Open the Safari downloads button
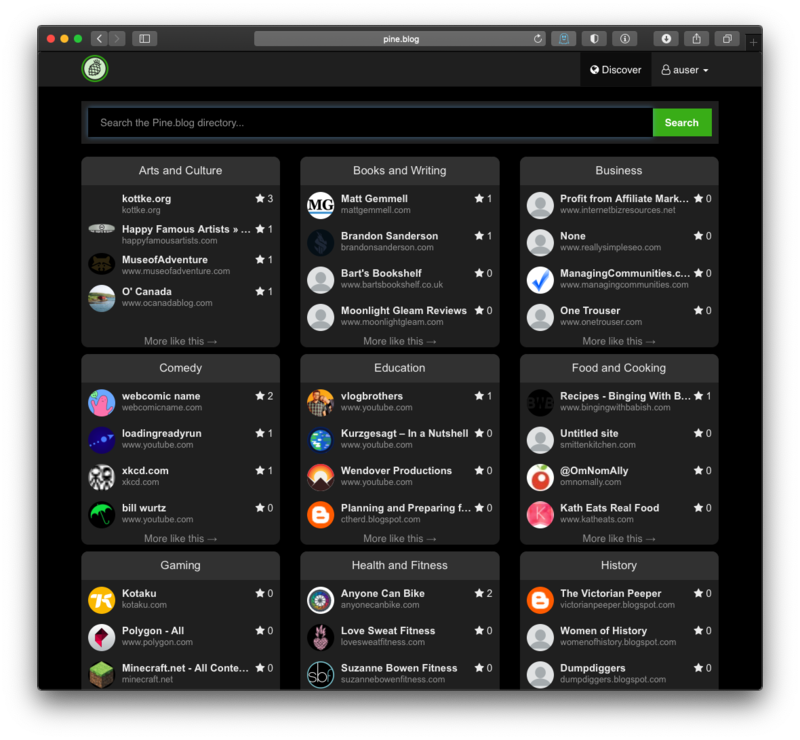 [666, 39]
